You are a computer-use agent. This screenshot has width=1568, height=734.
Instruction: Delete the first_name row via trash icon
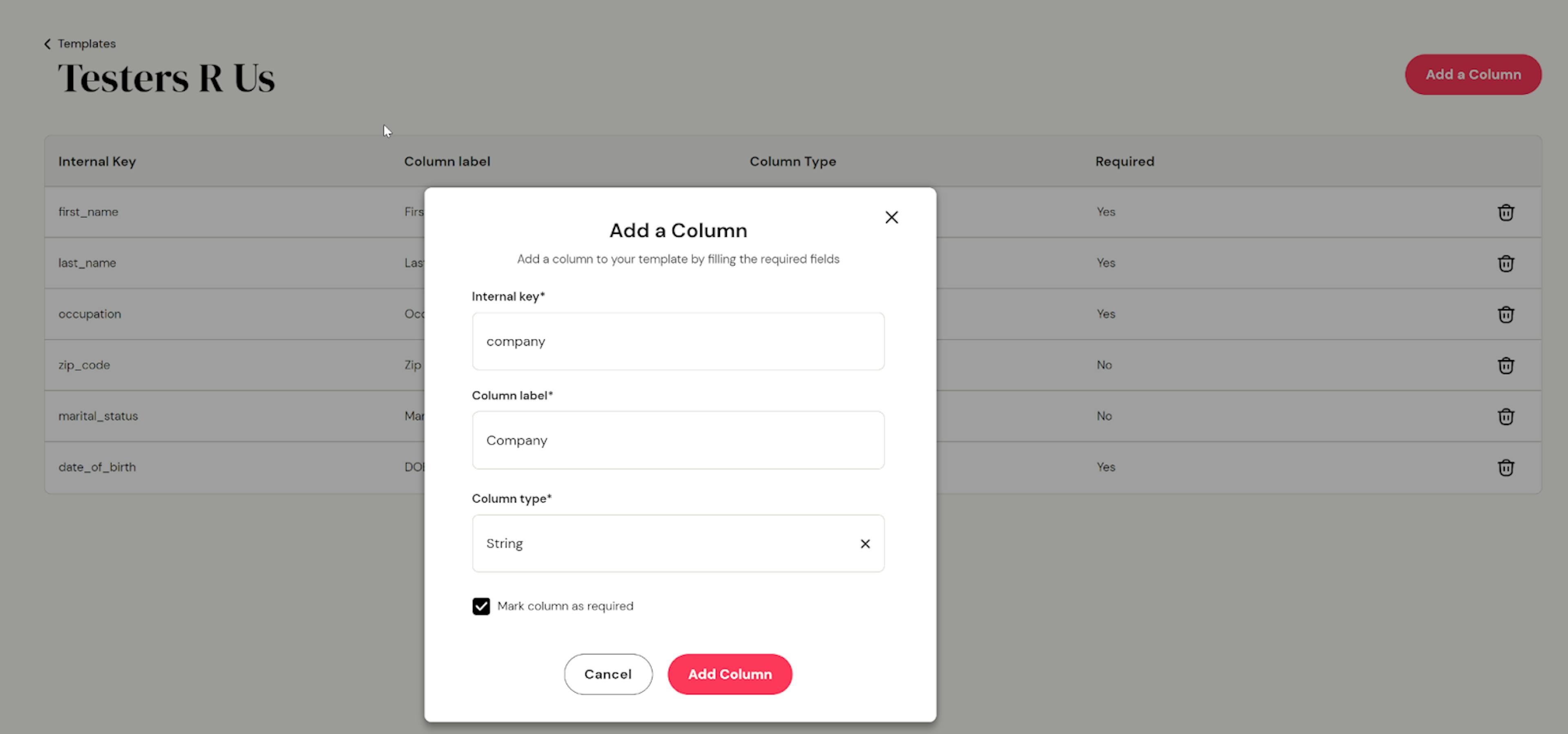[x=1505, y=212]
